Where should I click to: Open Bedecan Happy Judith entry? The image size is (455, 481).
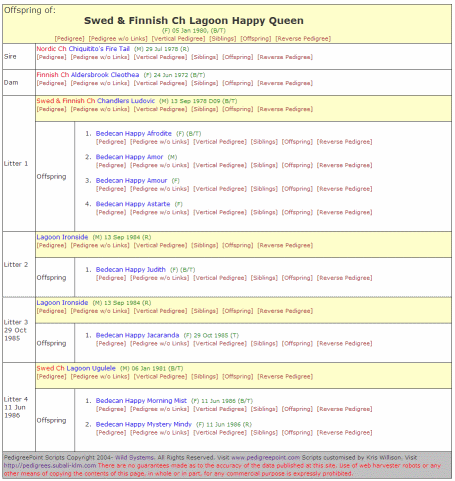[x=130, y=269]
